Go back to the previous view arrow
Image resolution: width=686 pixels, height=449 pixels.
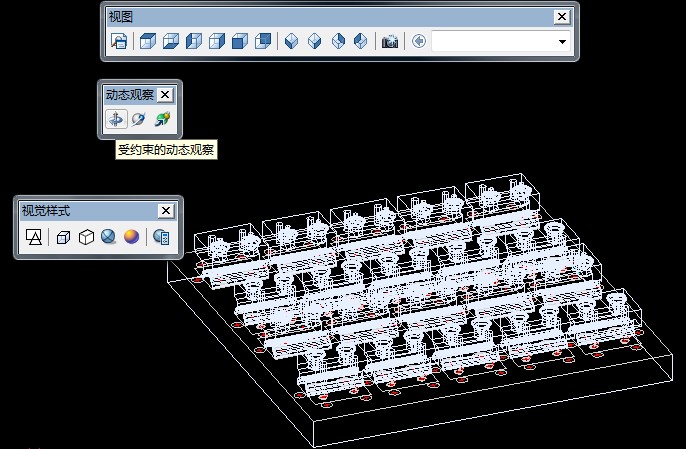(419, 42)
